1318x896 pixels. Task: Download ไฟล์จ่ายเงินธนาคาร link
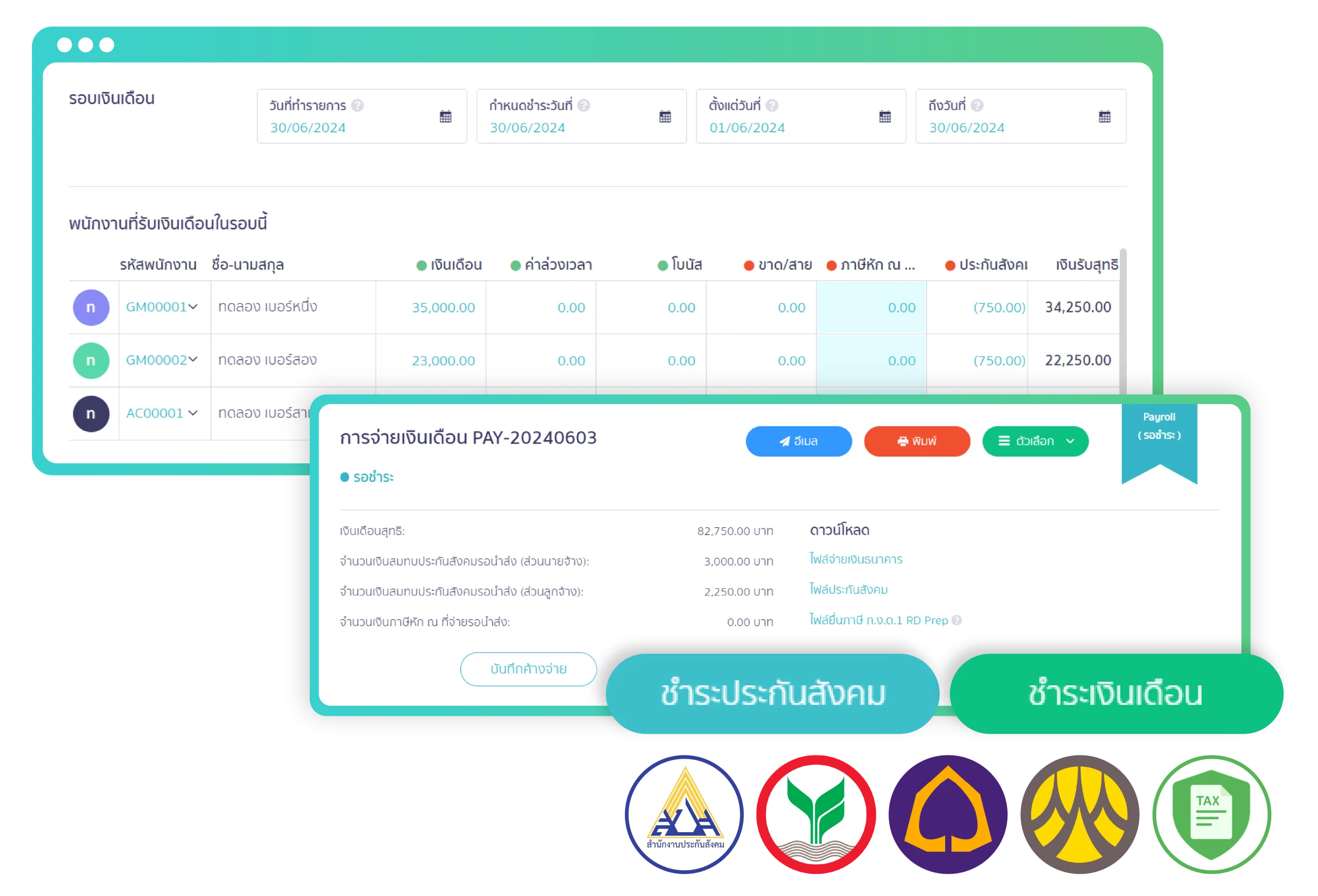856,559
